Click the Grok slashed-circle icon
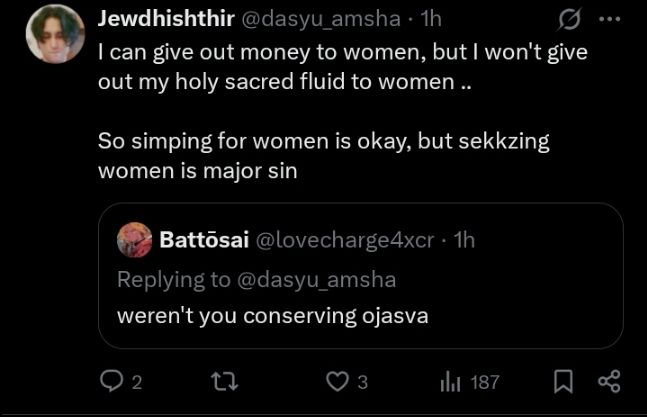 [573, 20]
